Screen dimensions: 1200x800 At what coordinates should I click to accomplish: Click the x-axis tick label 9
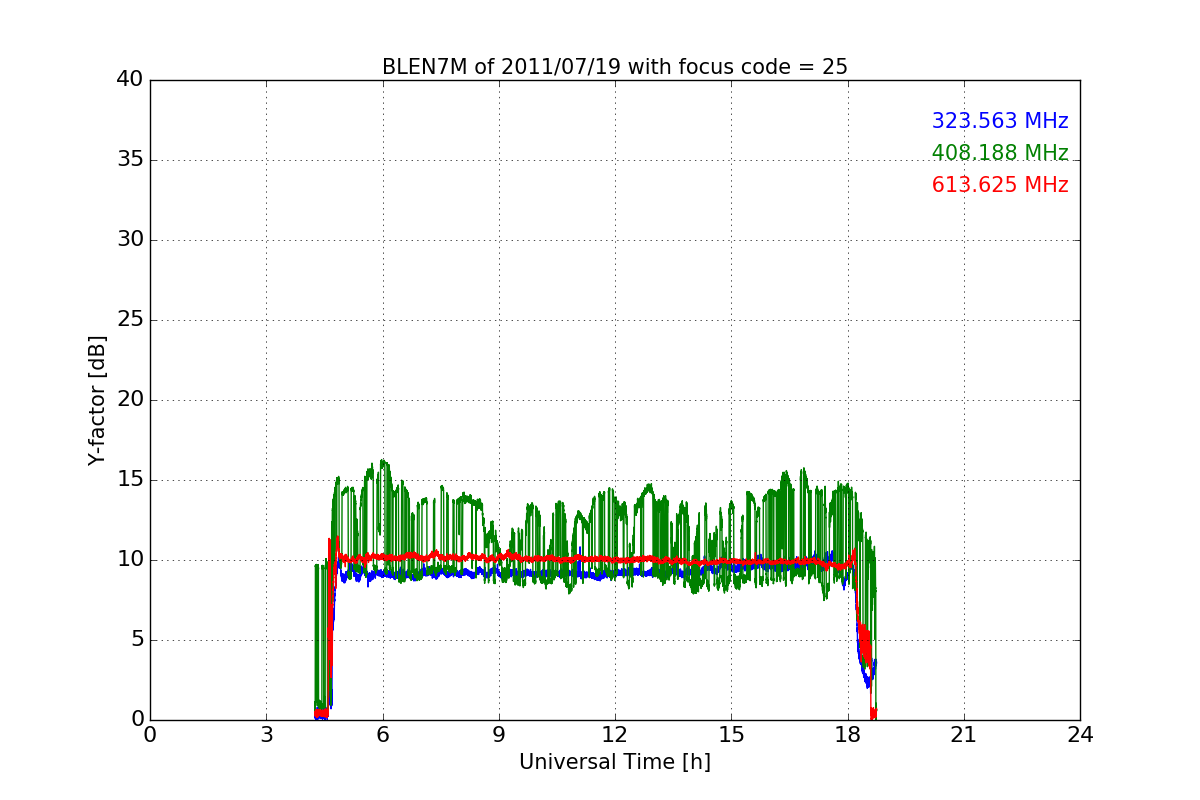click(x=499, y=735)
